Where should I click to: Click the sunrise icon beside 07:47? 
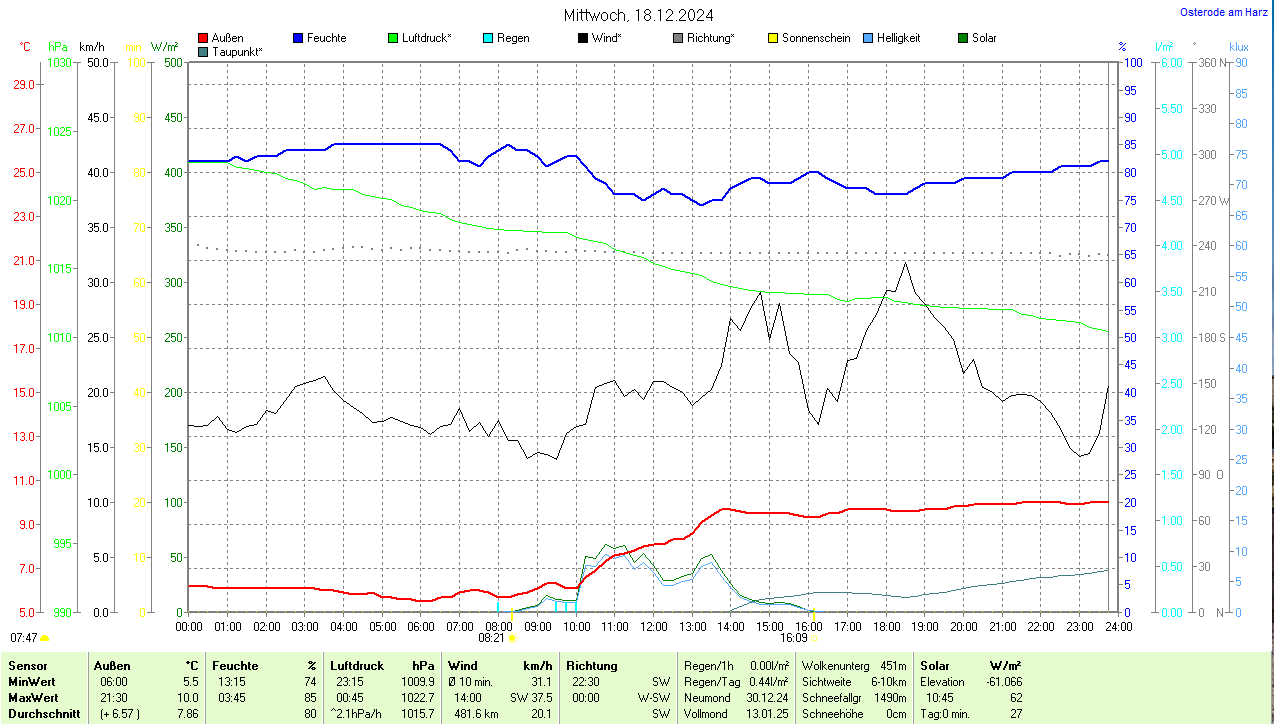click(45, 637)
